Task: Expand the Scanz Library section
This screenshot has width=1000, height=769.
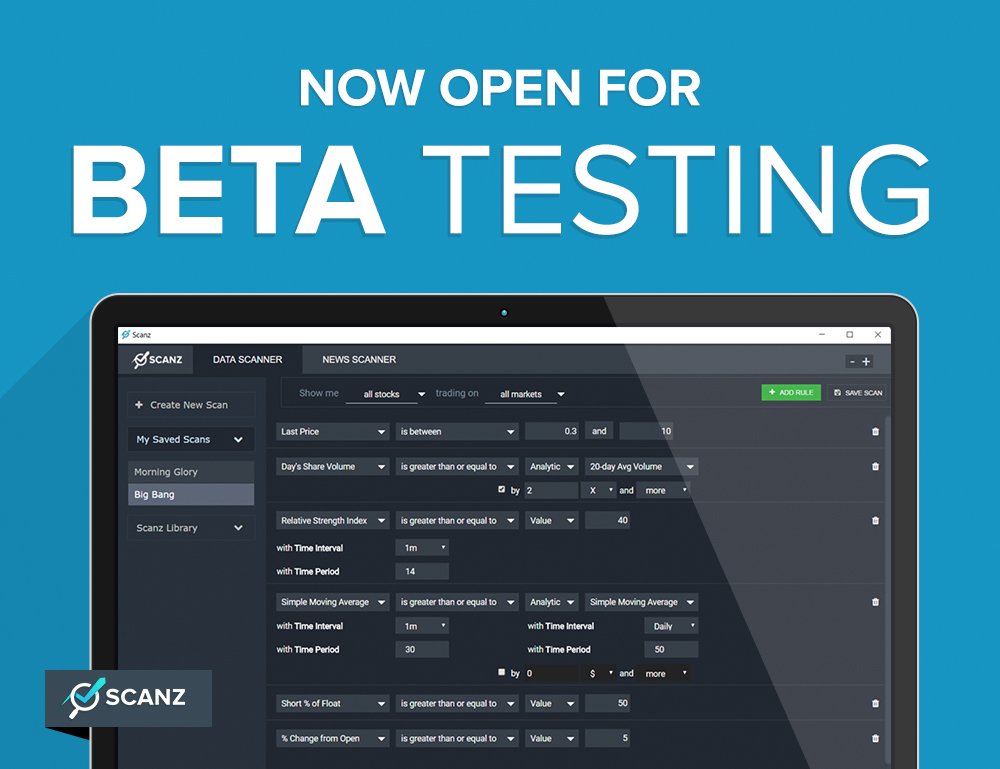Action: [x=190, y=528]
